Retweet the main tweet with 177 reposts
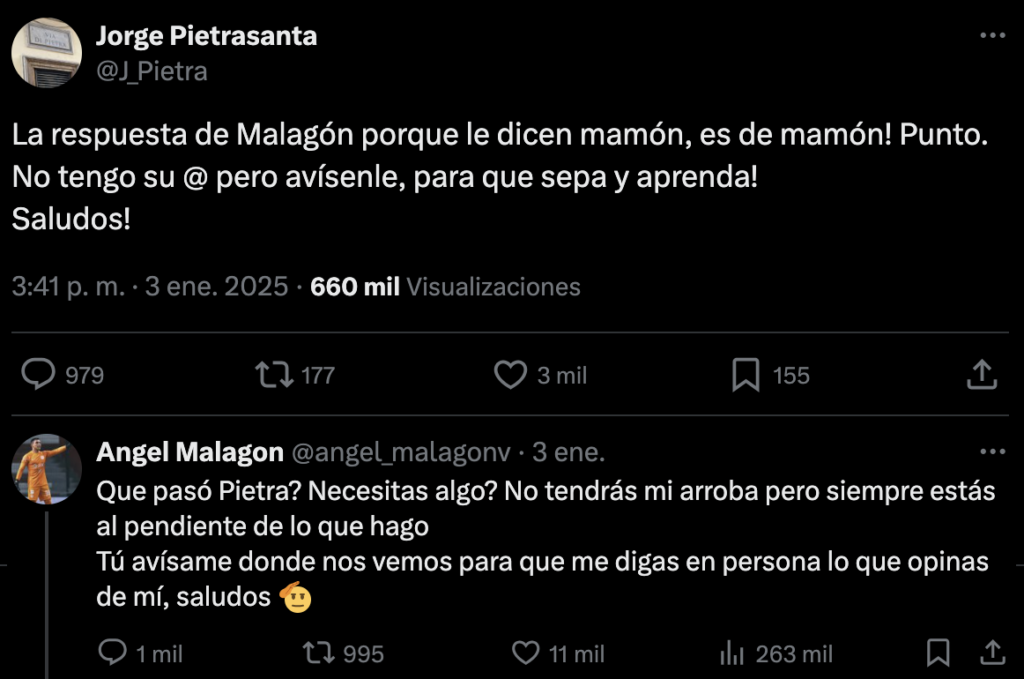The height and width of the screenshot is (679, 1024). 274,375
